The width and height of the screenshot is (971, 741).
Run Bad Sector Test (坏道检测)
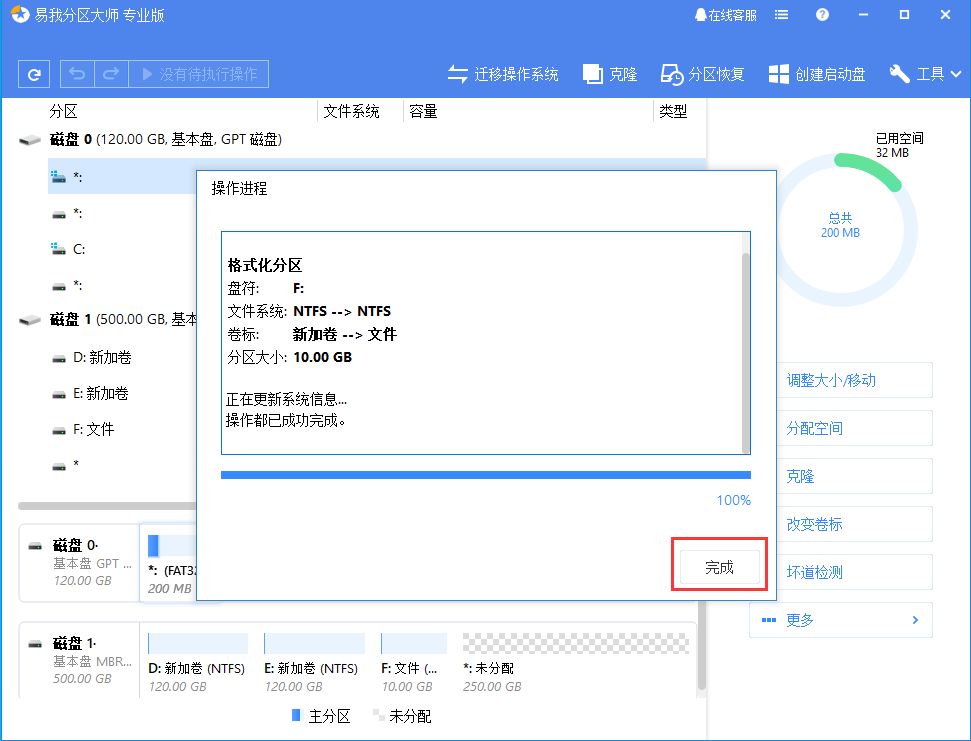pos(840,572)
